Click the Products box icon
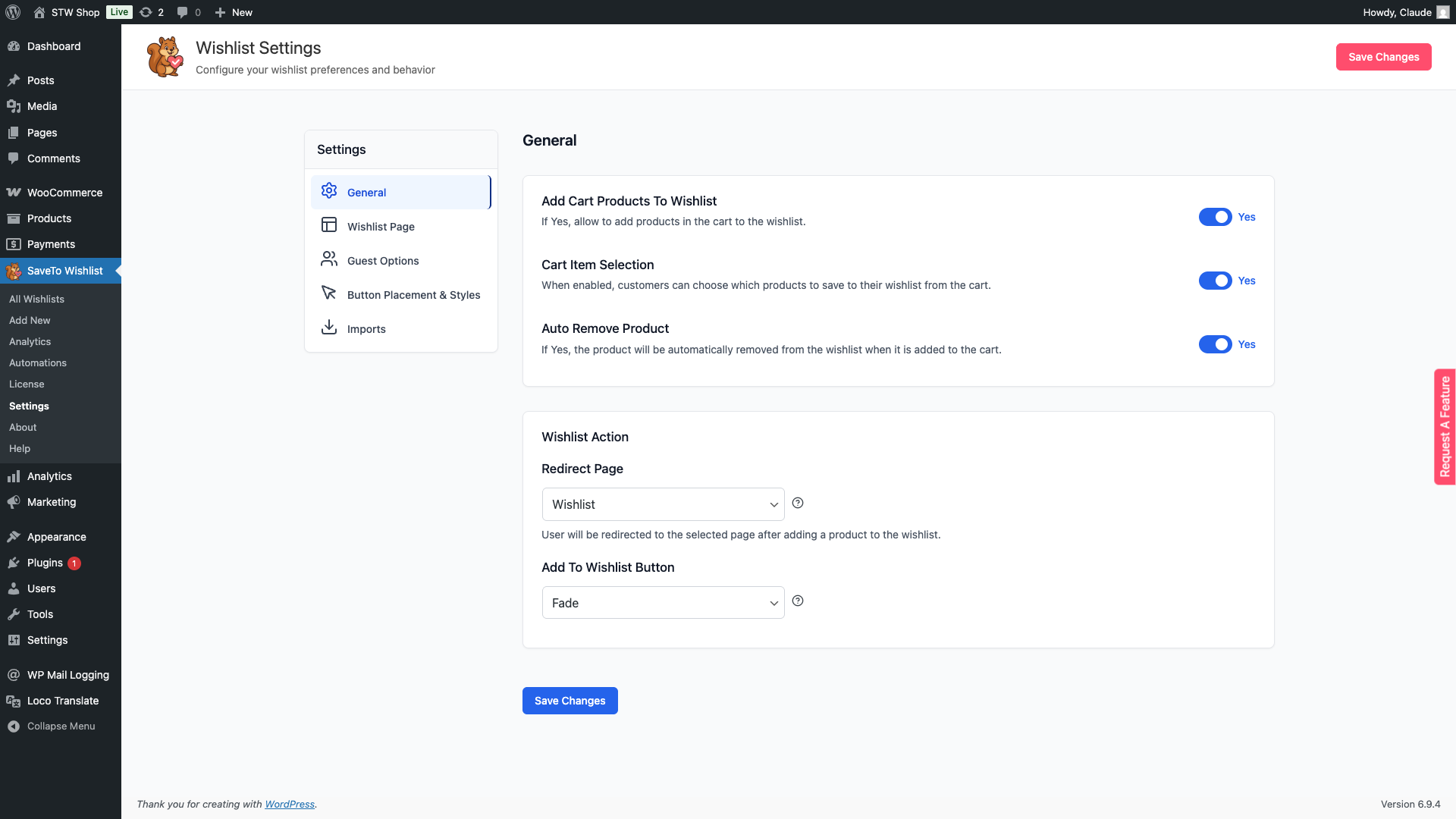The width and height of the screenshot is (1456, 819). pyautogui.click(x=14, y=218)
